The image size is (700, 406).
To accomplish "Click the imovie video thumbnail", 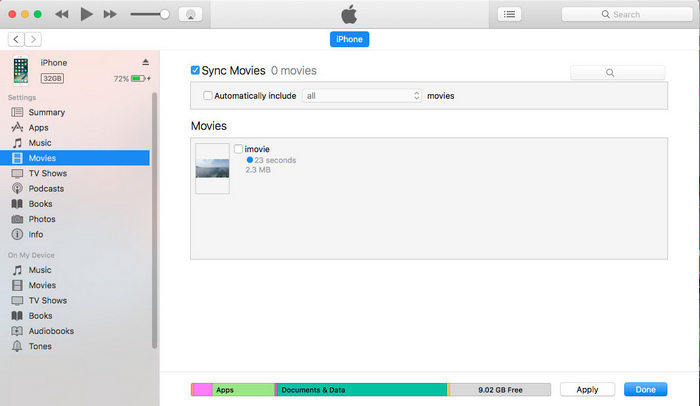I will coord(212,168).
